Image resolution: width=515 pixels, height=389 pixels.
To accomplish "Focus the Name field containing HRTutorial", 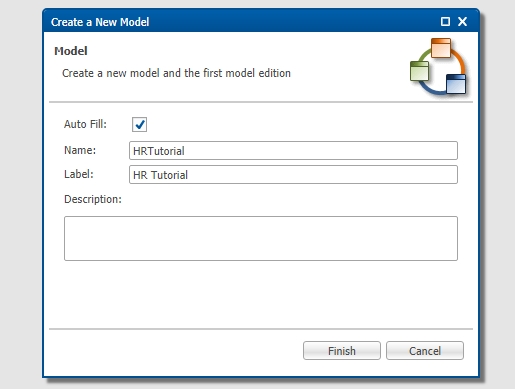I will click(293, 151).
